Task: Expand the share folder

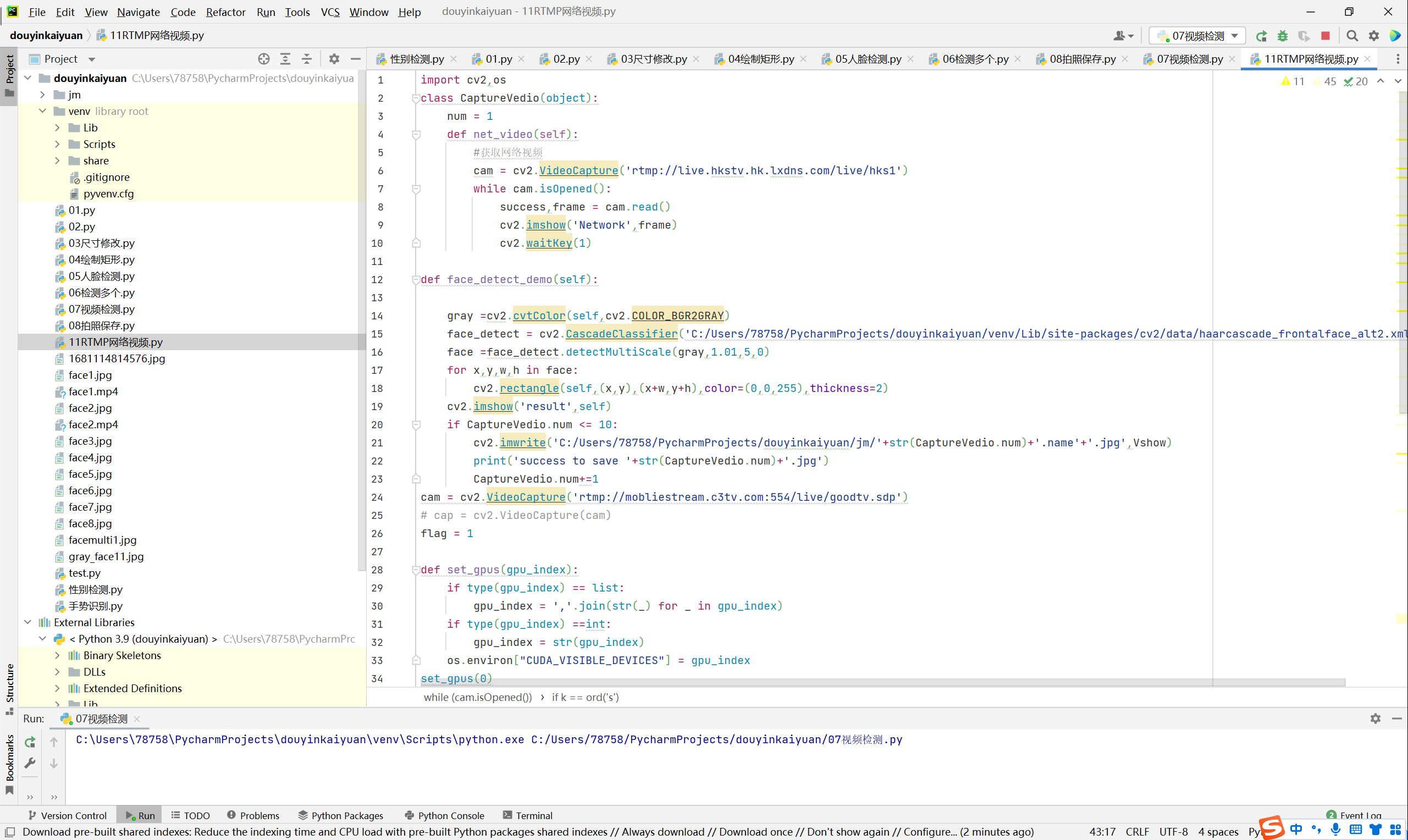Action: [57, 161]
